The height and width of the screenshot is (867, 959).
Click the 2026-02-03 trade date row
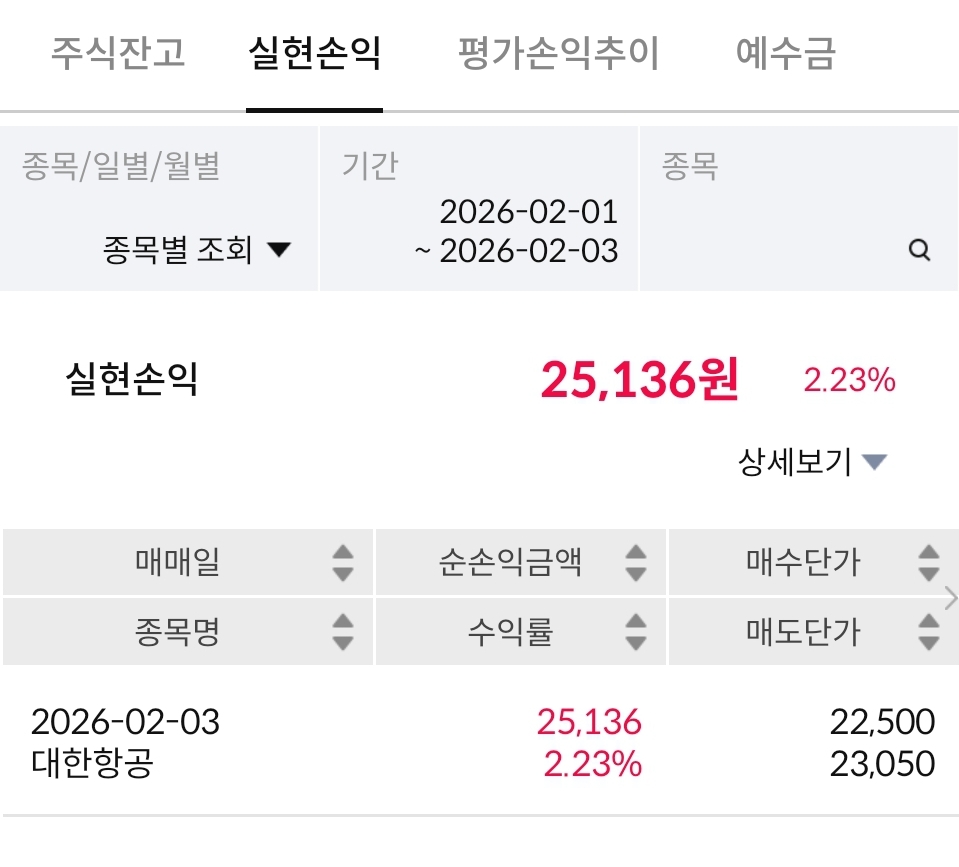pos(125,721)
